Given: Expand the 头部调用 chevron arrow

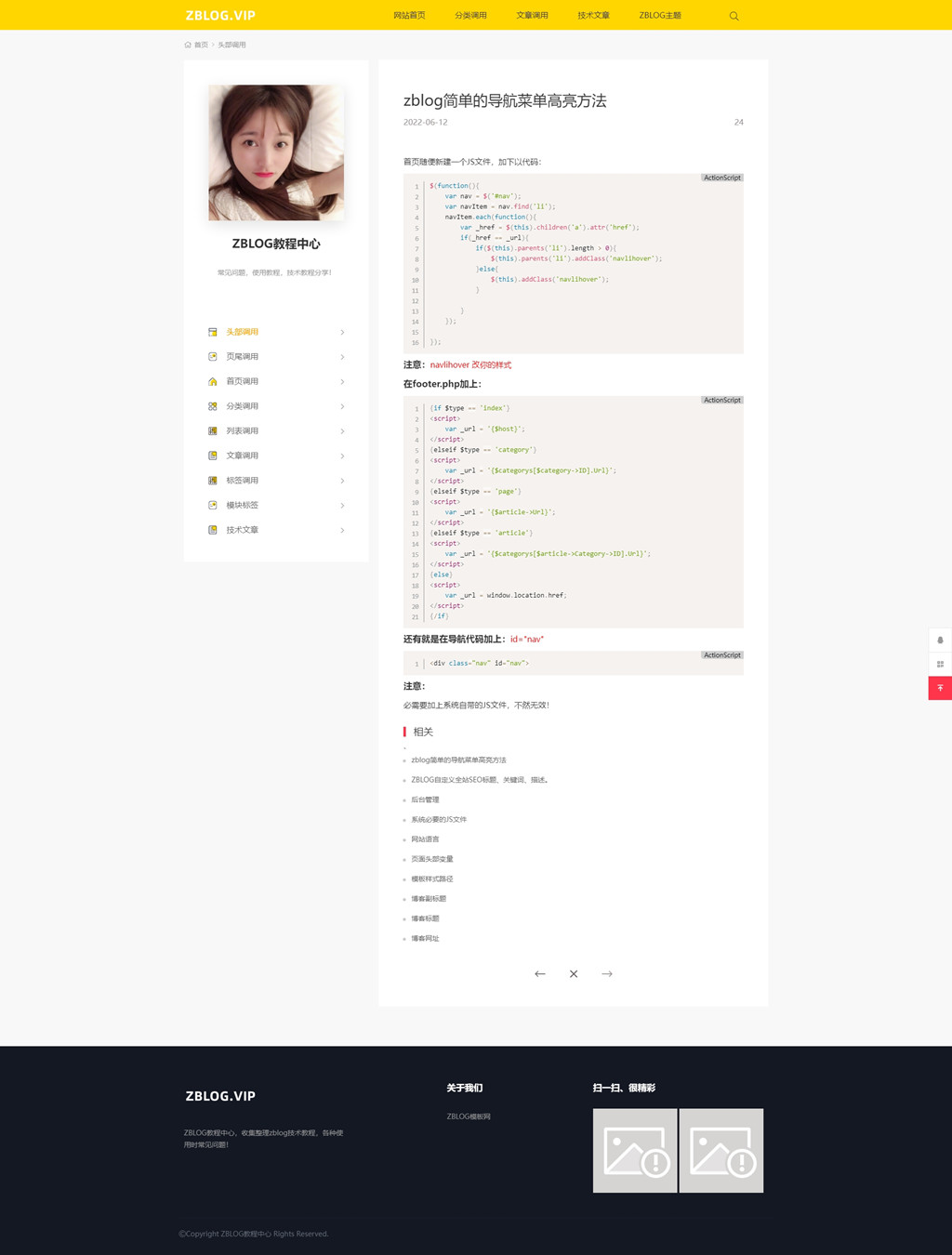Looking at the screenshot, I should 342,332.
